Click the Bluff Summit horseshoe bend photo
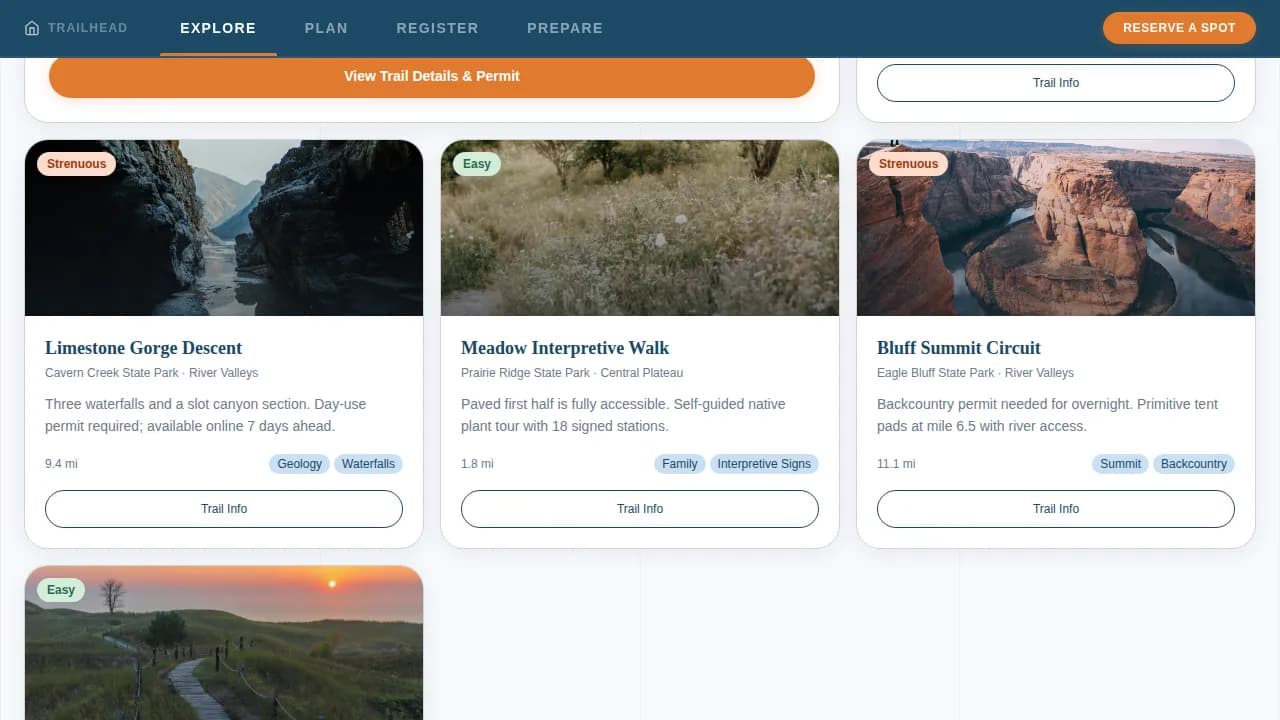This screenshot has height=720, width=1280. 1056,228
